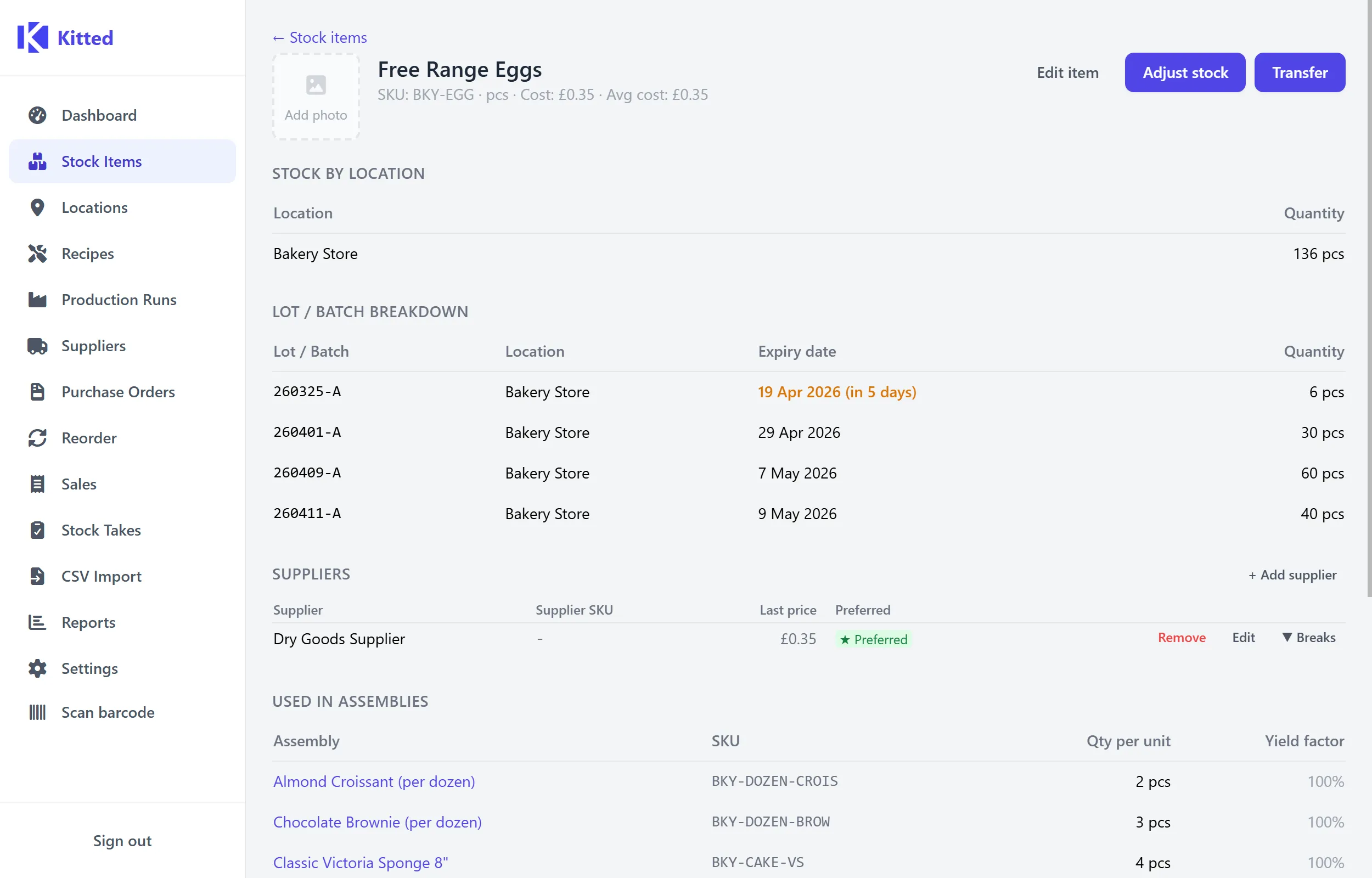Image resolution: width=1372 pixels, height=878 pixels.
Task: Open CSV Import from the sidebar
Action: [101, 576]
